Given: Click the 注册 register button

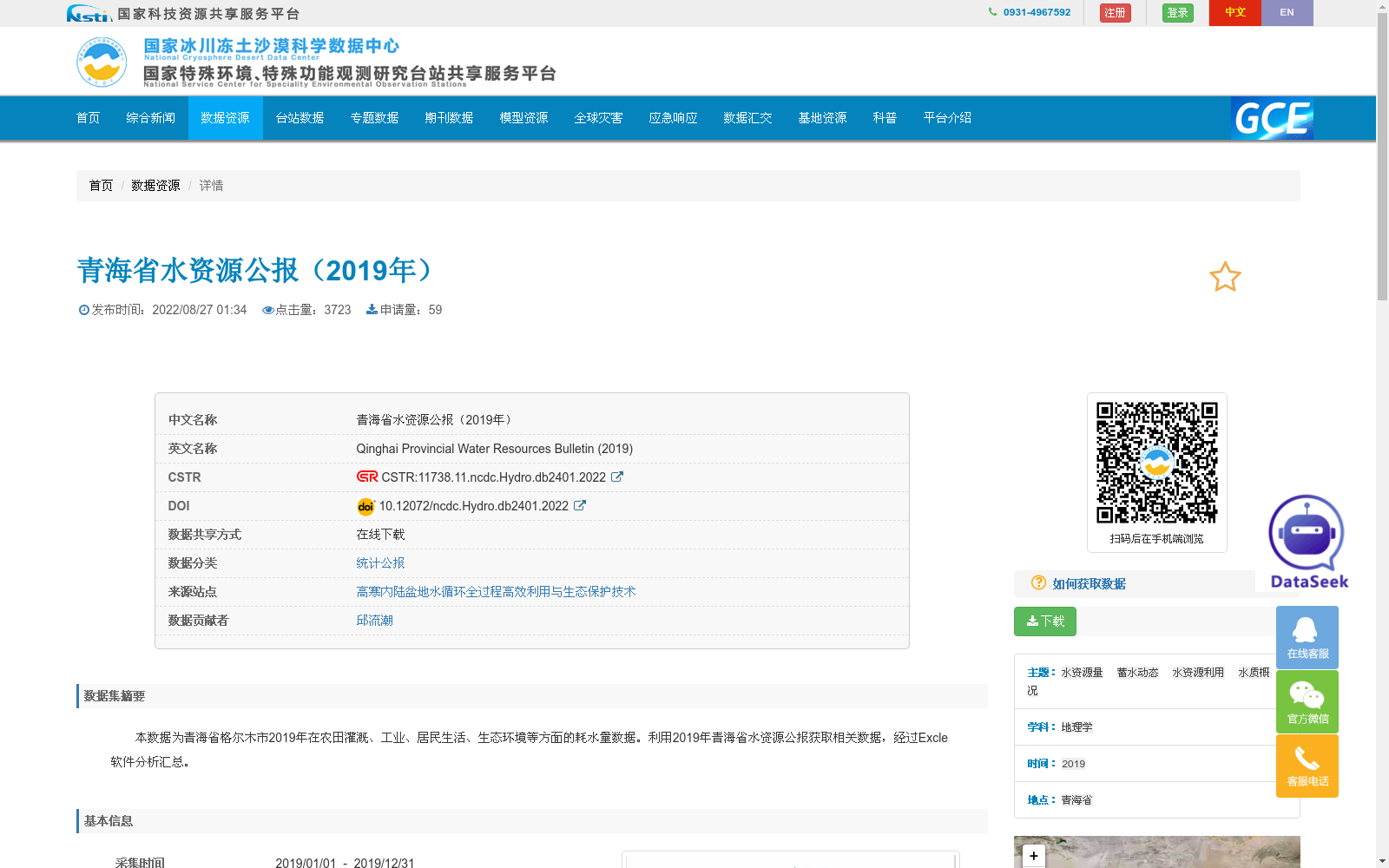Looking at the screenshot, I should pyautogui.click(x=1116, y=13).
